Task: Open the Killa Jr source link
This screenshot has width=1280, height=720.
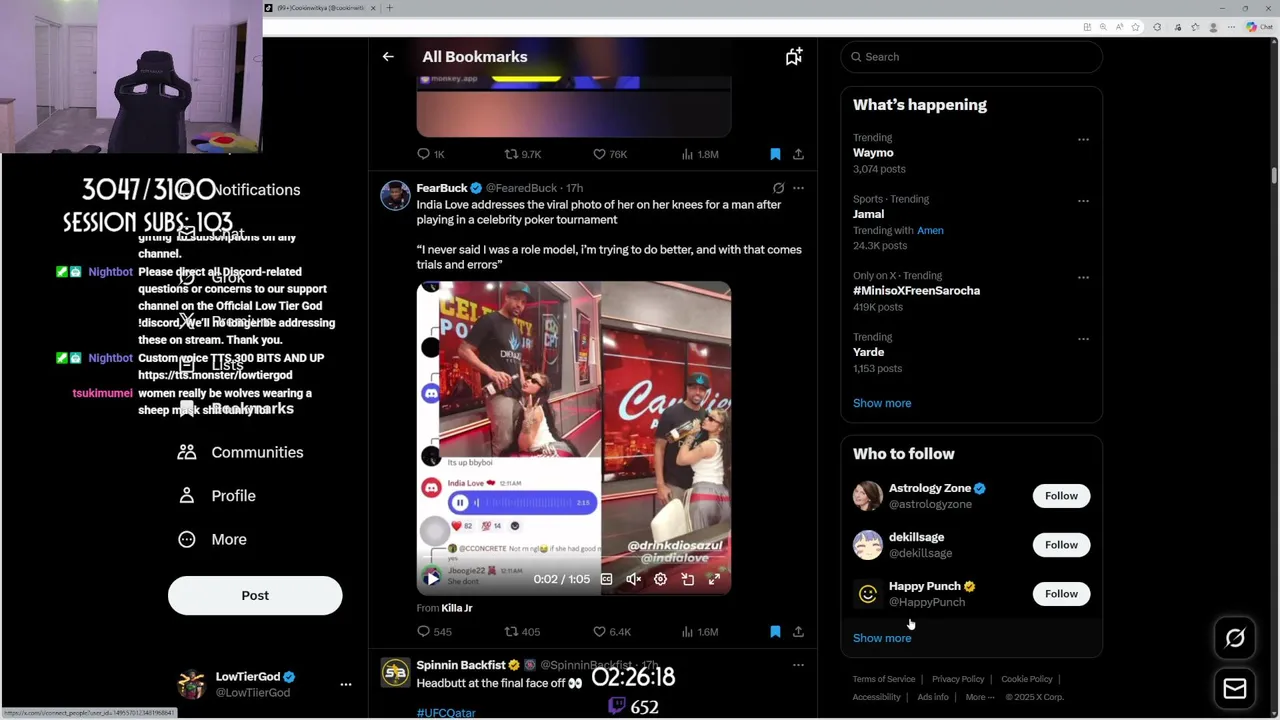Action: [x=457, y=608]
